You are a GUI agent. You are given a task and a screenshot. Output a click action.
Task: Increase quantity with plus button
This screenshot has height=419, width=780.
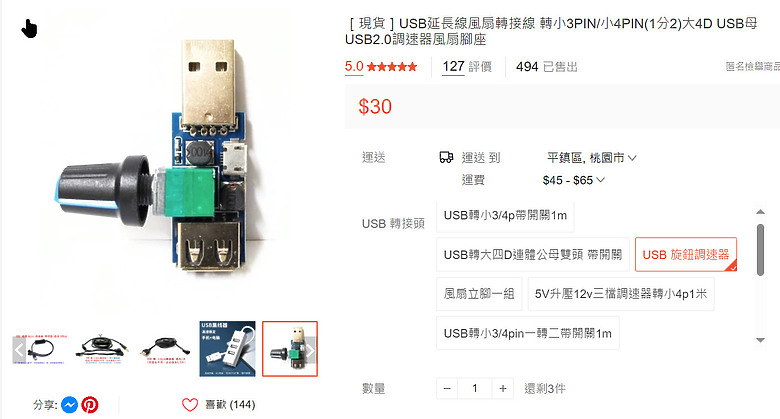503,389
